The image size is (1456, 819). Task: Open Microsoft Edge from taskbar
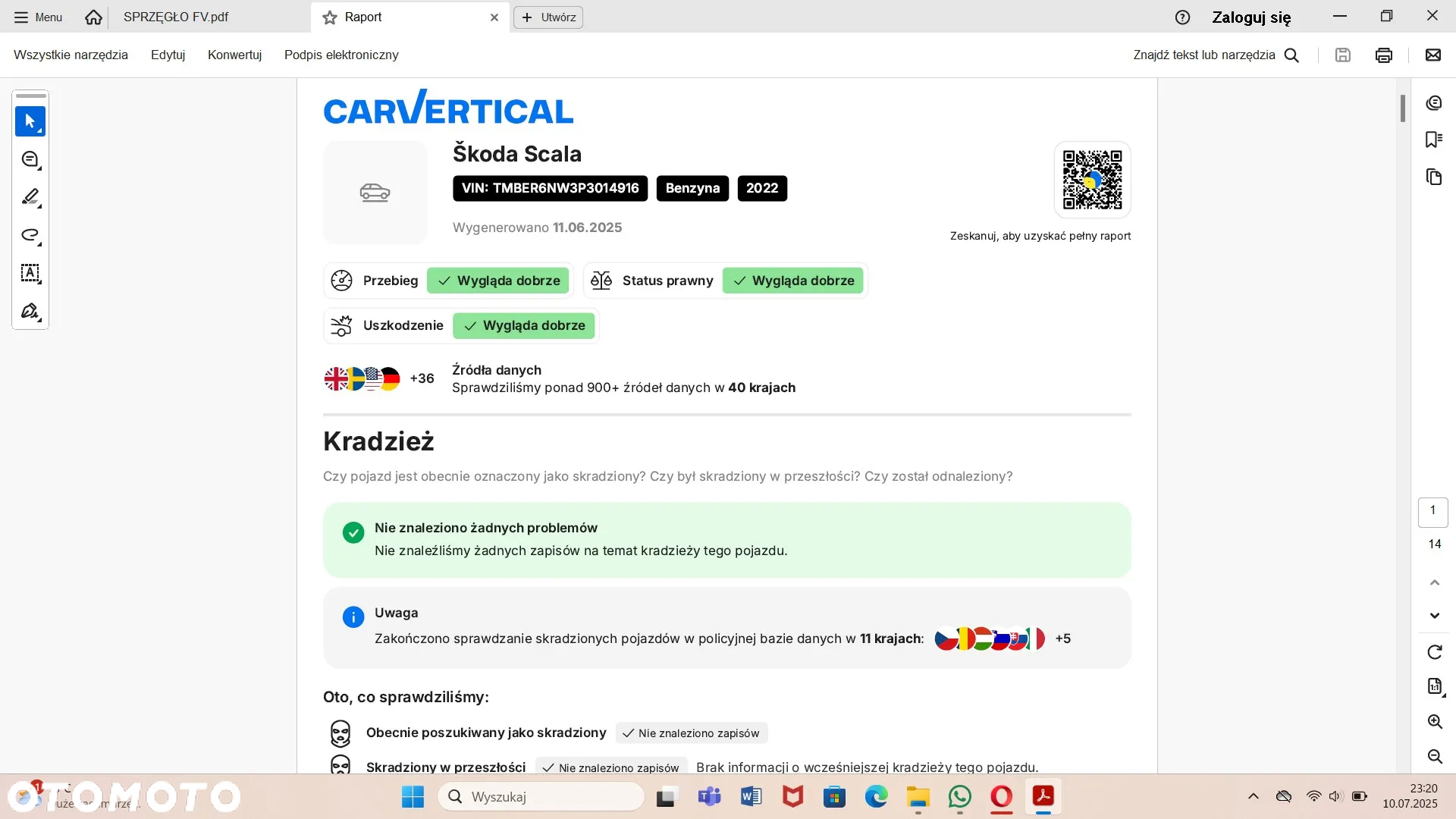pyautogui.click(x=876, y=796)
